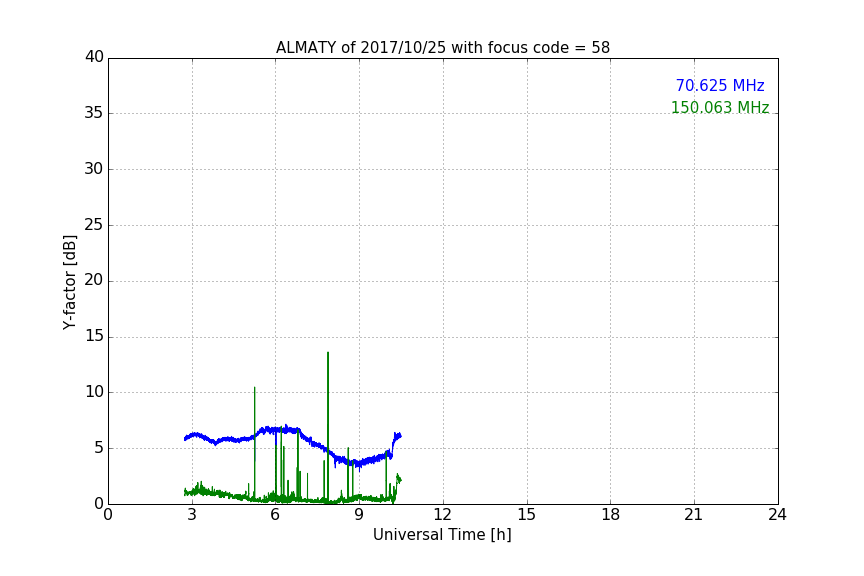Viewport: 864px width, 576px height.
Task: Click the x-axis tick label '18'
Action: (611, 515)
